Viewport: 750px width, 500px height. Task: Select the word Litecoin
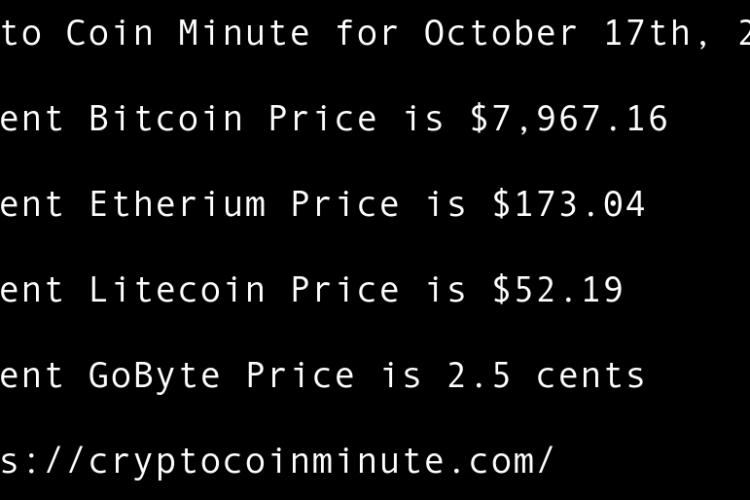point(177,290)
